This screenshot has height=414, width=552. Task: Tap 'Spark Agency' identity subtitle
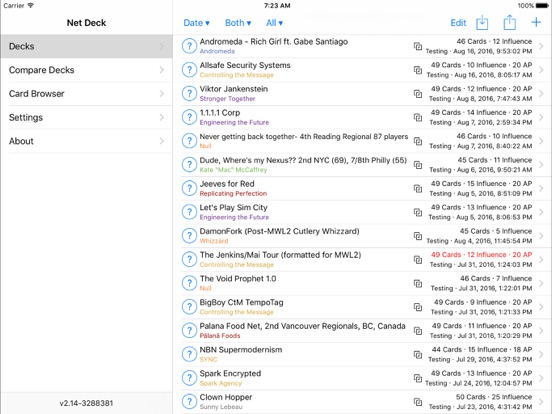click(220, 383)
